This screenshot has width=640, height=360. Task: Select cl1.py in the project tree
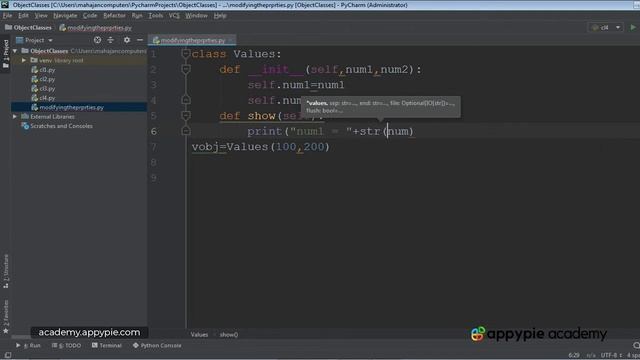pos(47,70)
